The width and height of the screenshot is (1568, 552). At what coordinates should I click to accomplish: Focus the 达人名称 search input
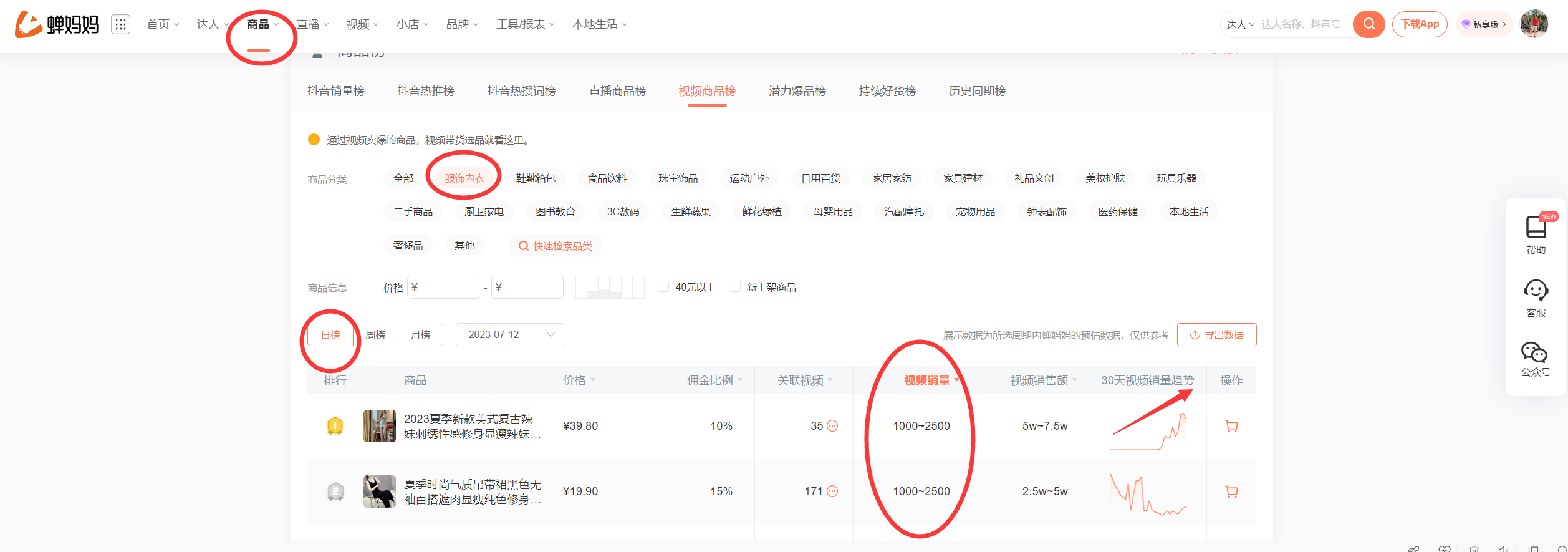tap(1303, 24)
